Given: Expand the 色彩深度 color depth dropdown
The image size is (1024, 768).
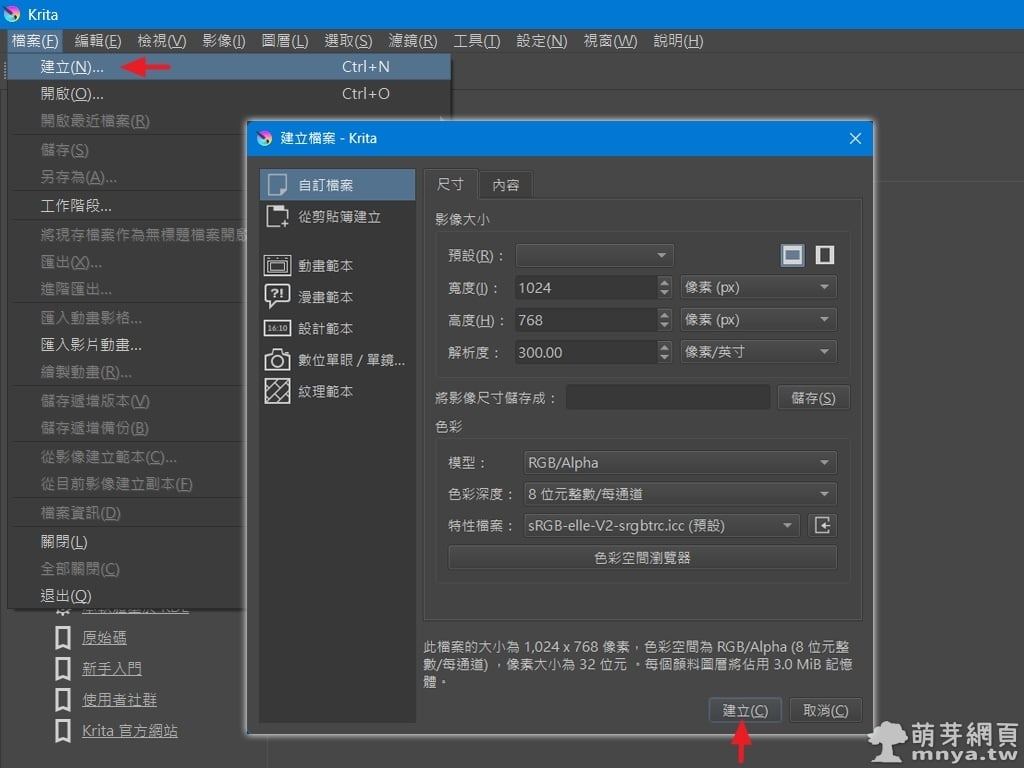Looking at the screenshot, I should coord(680,494).
